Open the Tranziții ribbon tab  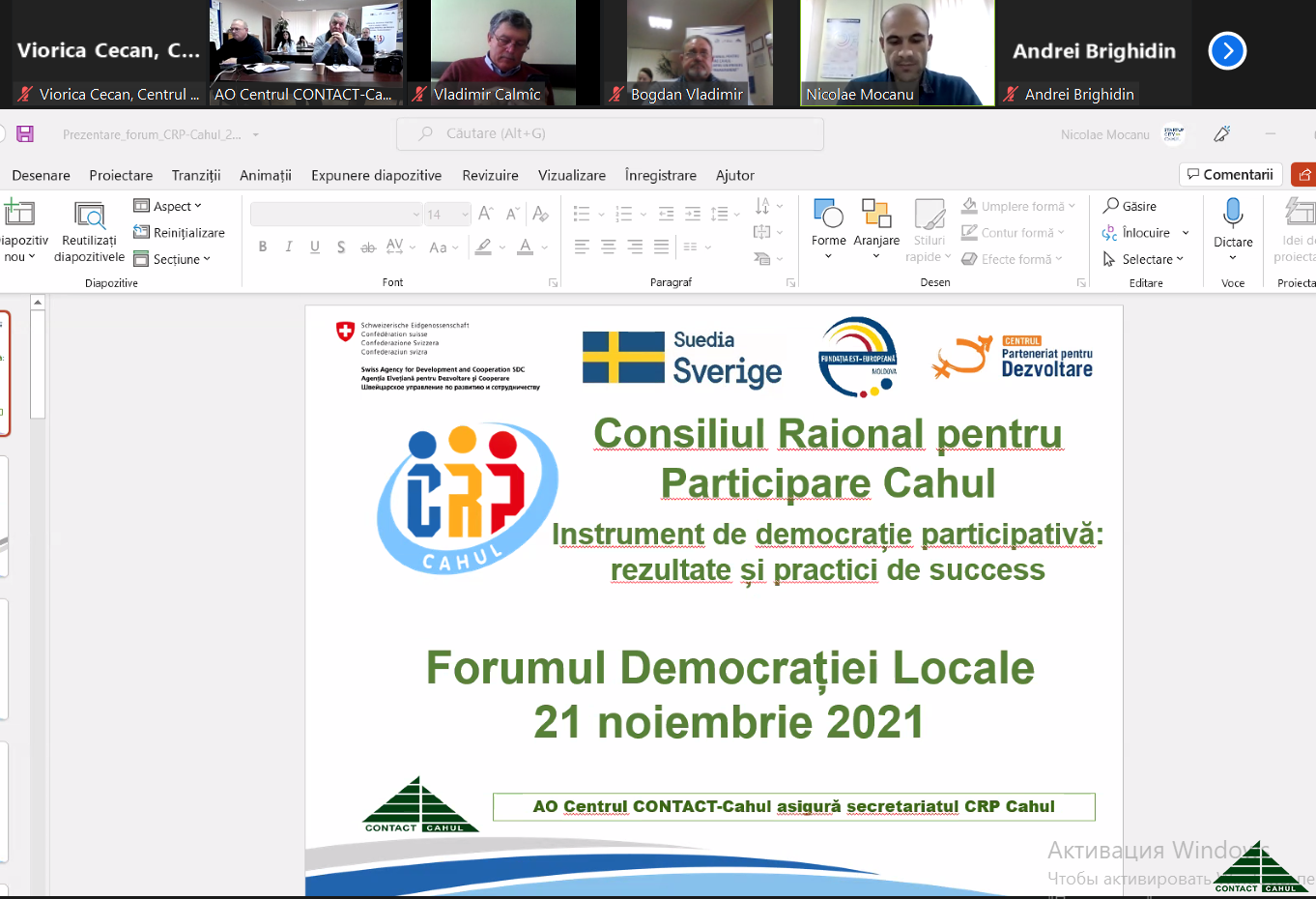tap(196, 175)
